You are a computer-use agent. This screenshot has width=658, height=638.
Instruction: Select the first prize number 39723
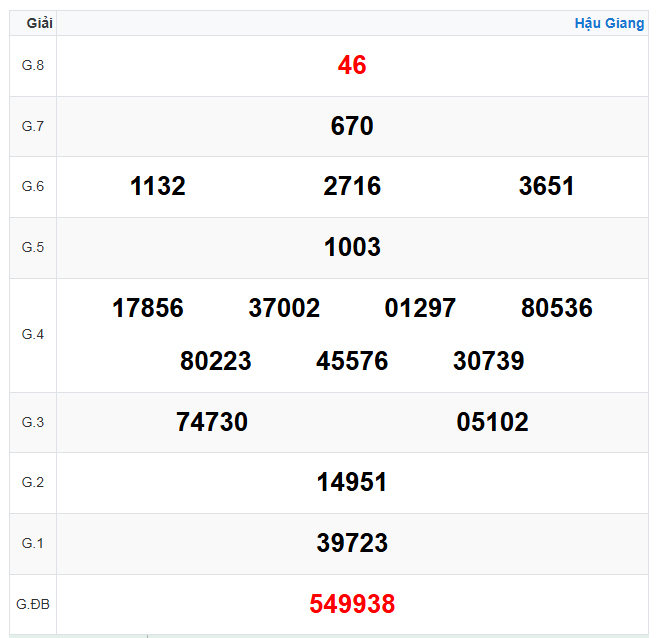click(x=352, y=543)
